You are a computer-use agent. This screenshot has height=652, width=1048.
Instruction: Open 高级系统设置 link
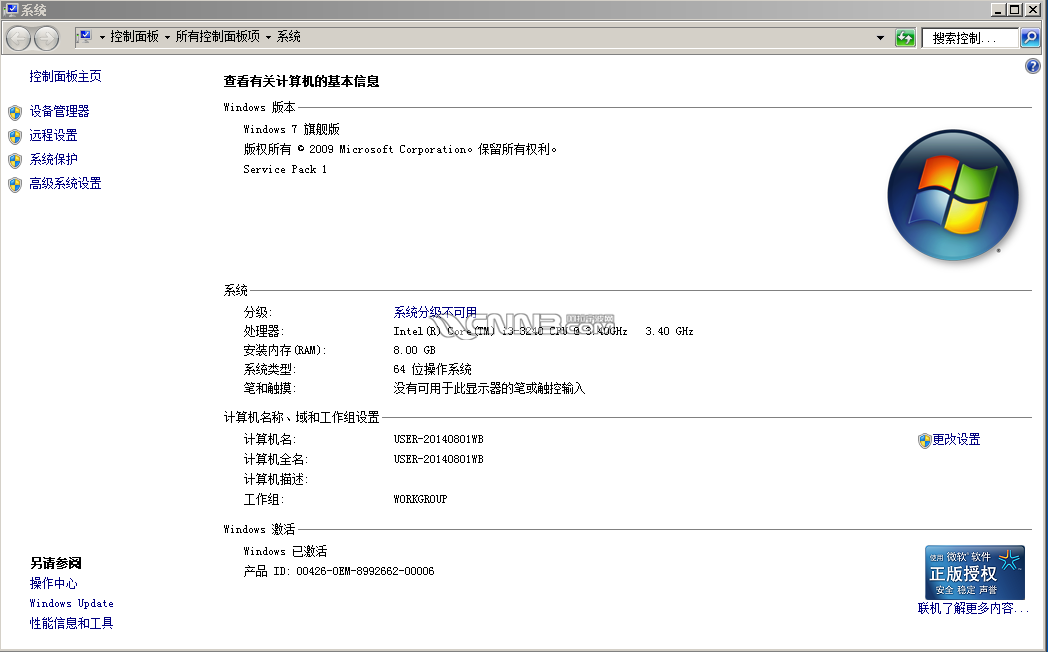coord(66,183)
